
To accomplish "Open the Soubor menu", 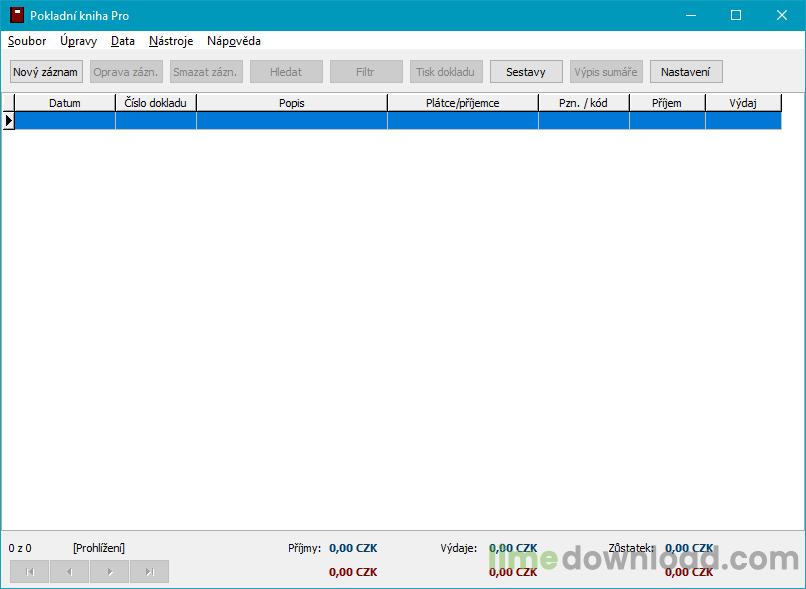I will [x=27, y=41].
